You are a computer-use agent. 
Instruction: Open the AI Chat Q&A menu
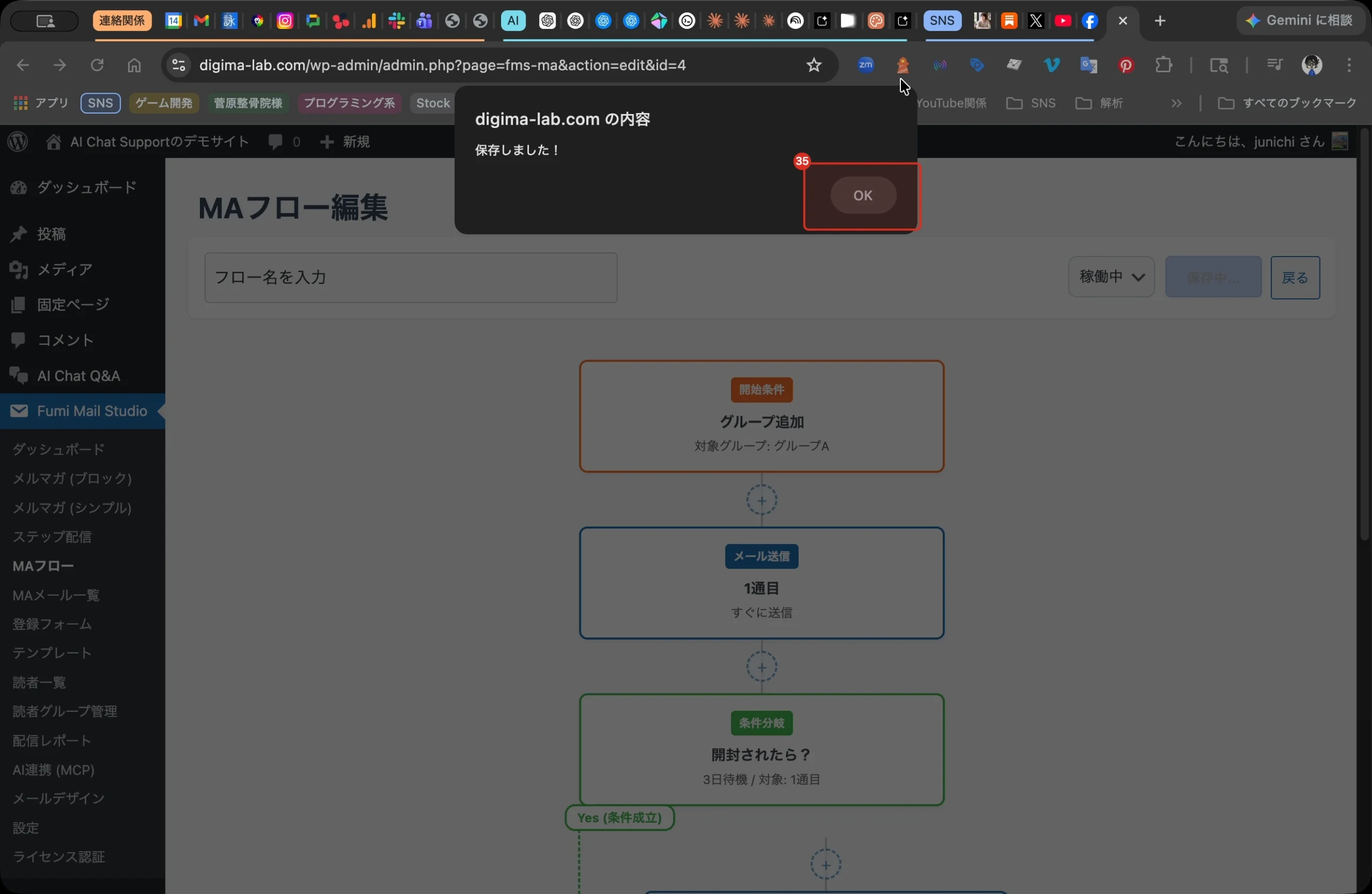point(83,375)
